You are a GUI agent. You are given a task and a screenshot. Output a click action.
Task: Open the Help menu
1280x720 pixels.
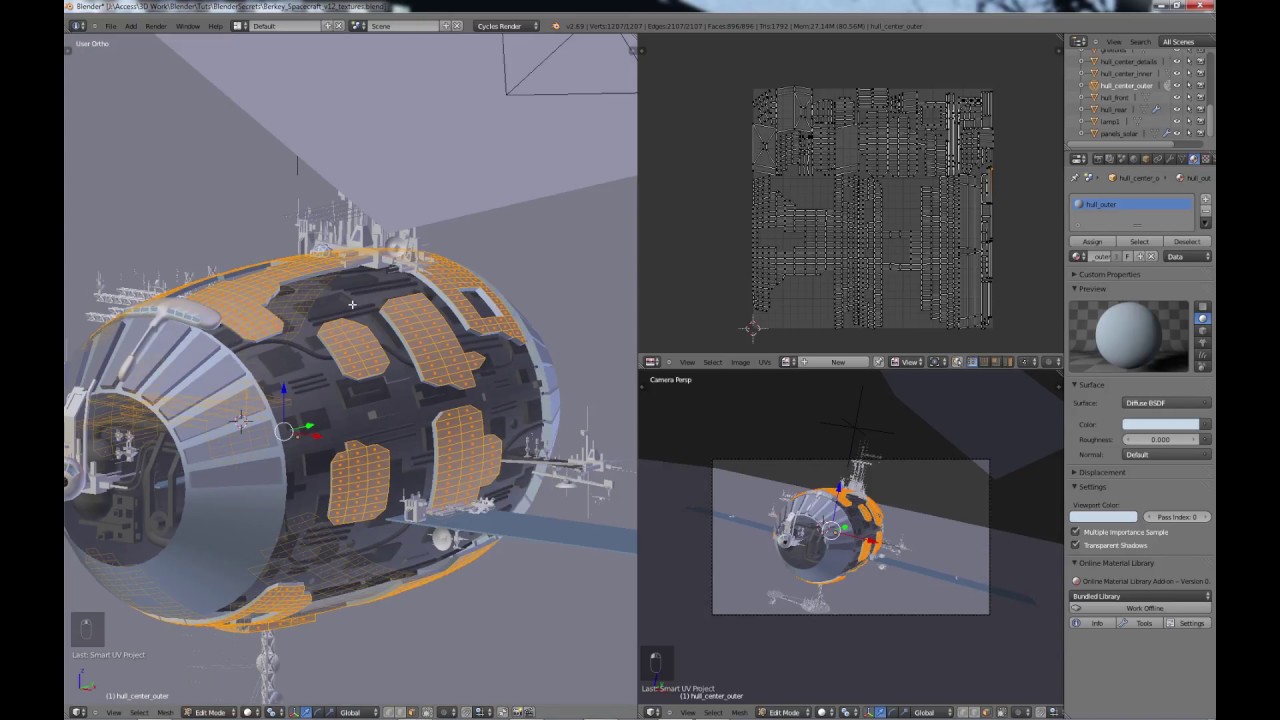tap(215, 26)
